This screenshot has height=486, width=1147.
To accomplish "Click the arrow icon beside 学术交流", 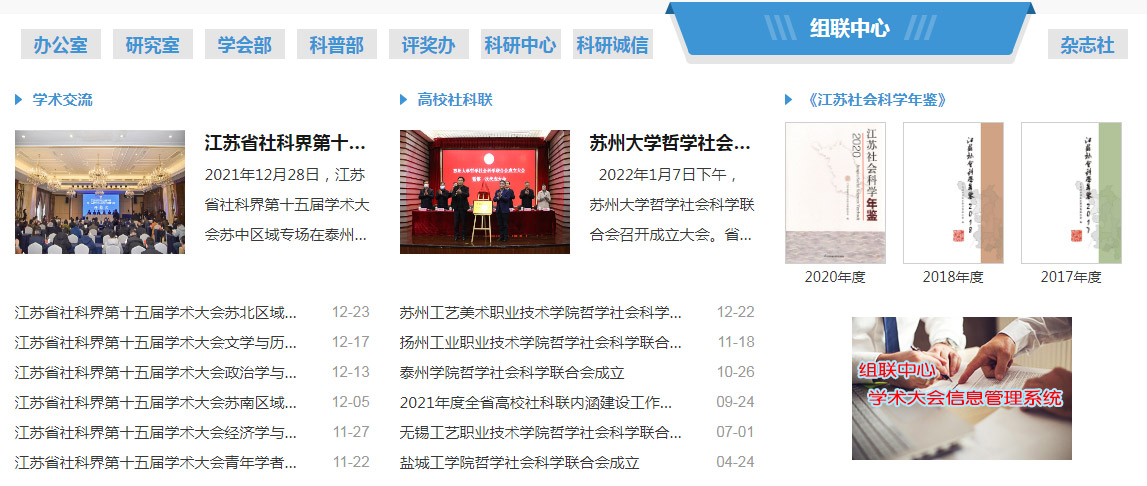I will click(x=19, y=100).
